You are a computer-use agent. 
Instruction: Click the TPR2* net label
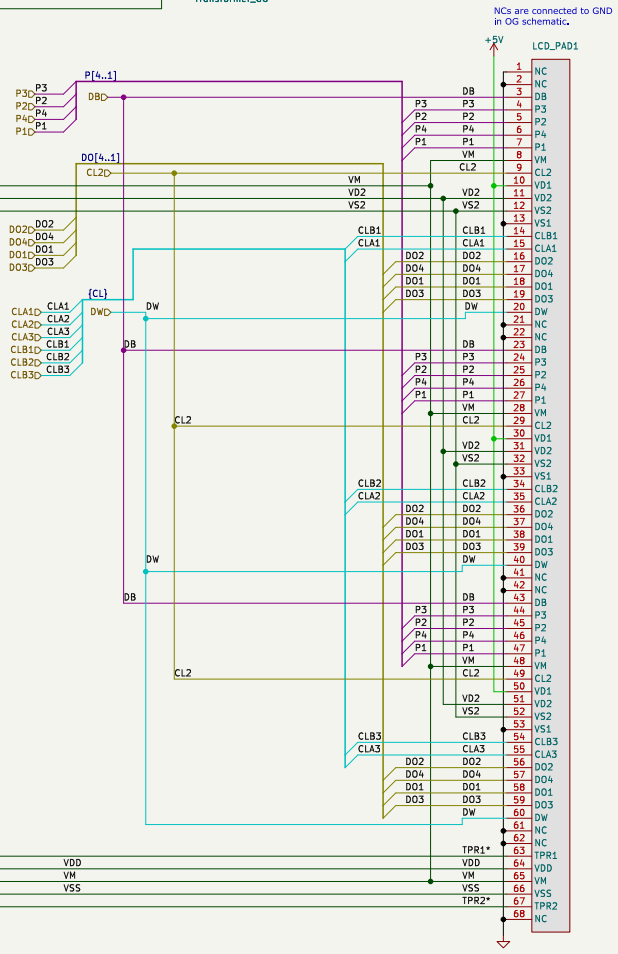tap(476, 901)
